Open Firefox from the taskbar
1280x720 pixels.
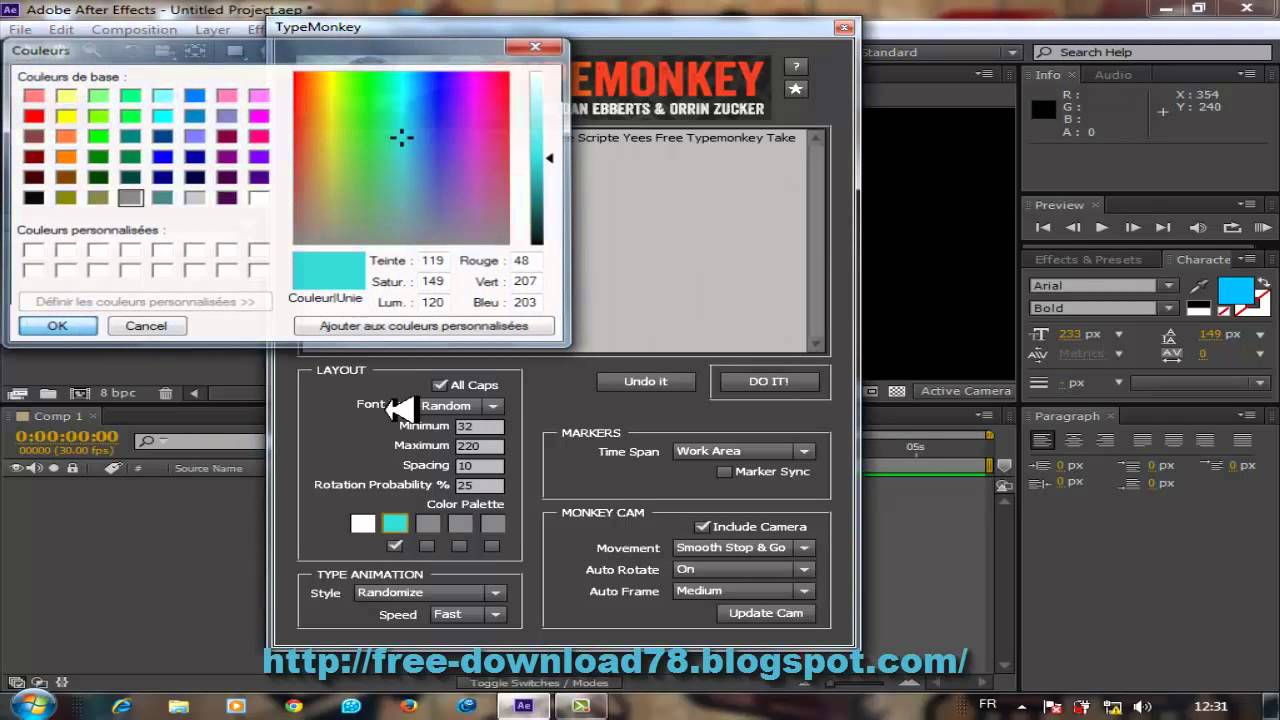(x=409, y=706)
